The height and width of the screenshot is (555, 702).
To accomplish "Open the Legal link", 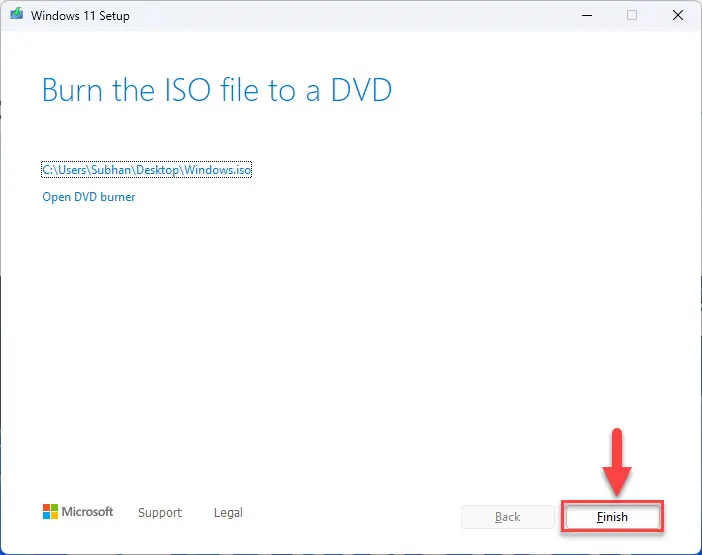I will tap(228, 512).
